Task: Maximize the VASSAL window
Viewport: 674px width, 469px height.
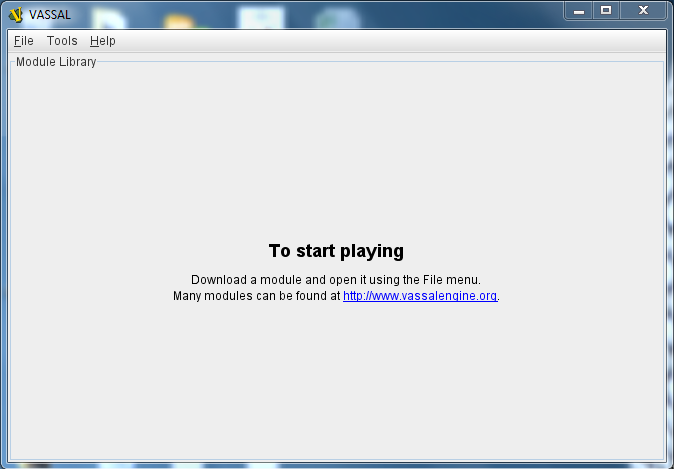Action: point(606,10)
